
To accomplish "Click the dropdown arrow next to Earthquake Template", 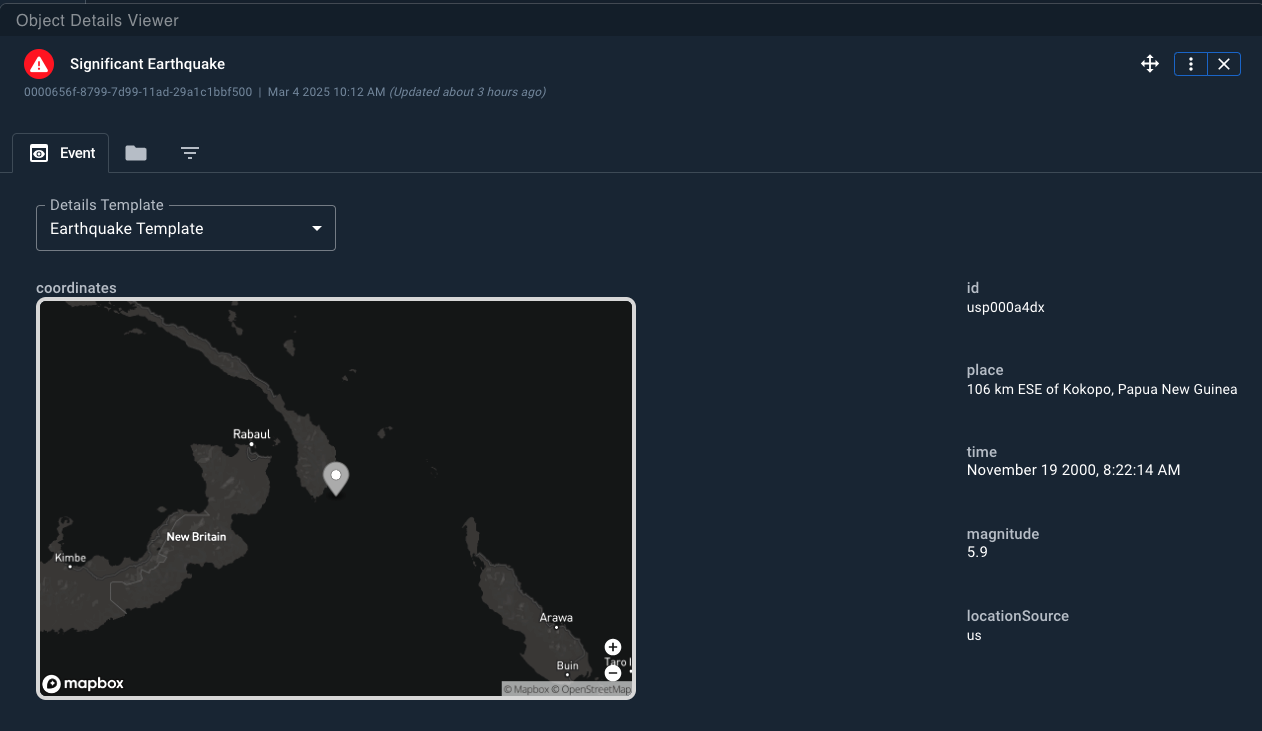I will (316, 228).
